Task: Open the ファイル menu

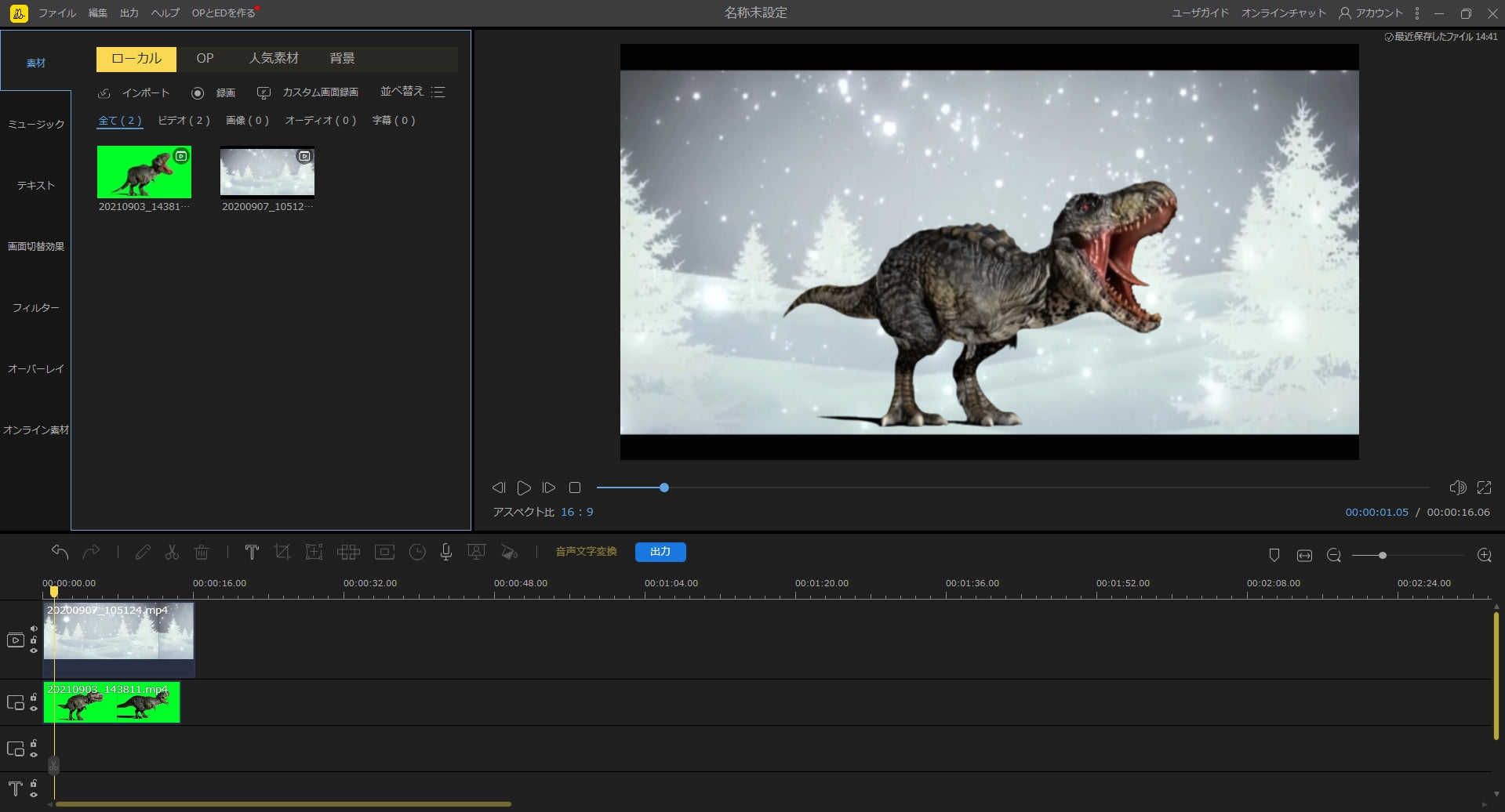Action: pyautogui.click(x=57, y=13)
